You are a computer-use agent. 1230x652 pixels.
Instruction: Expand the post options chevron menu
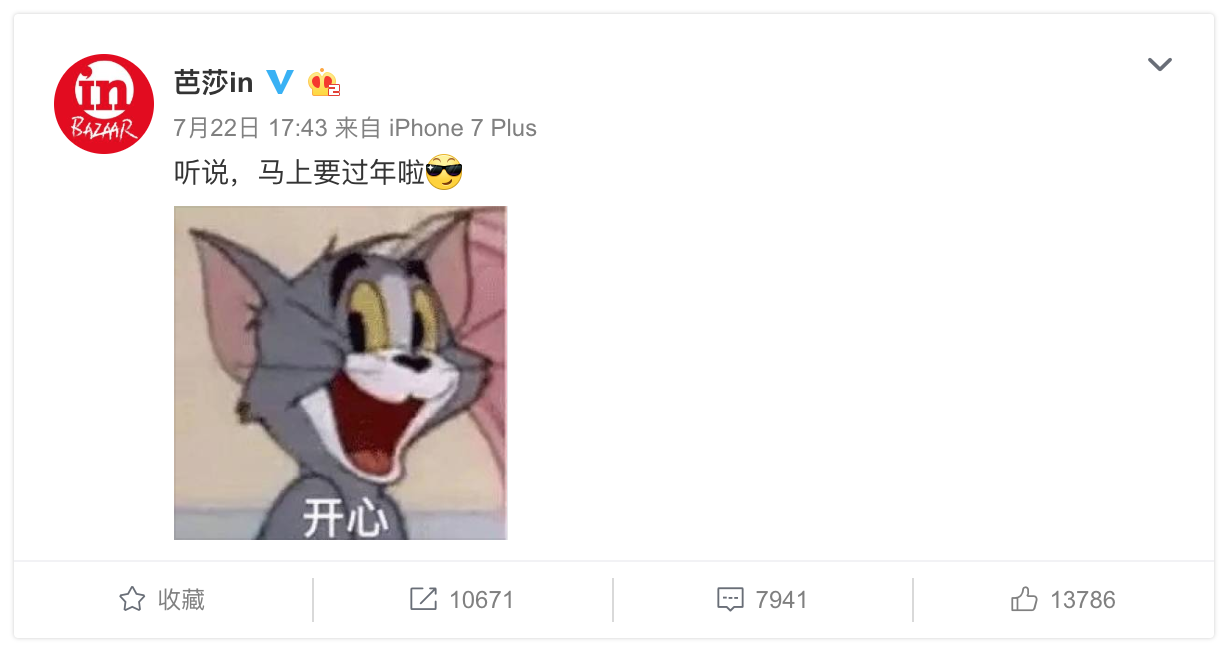(x=1159, y=65)
